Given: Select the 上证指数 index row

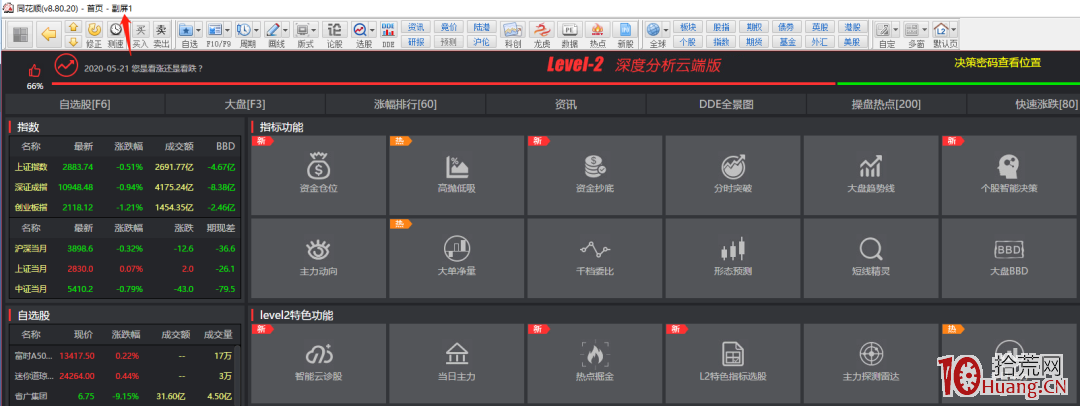Looking at the screenshot, I should pyautogui.click(x=125, y=167).
